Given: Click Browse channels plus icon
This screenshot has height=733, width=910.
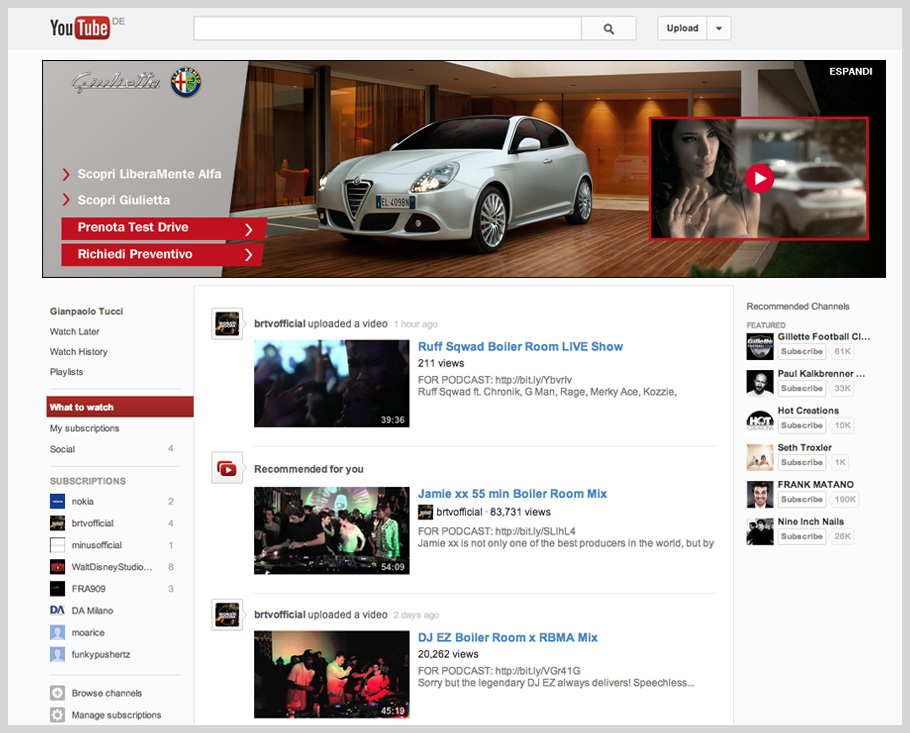Looking at the screenshot, I should (x=57, y=693).
